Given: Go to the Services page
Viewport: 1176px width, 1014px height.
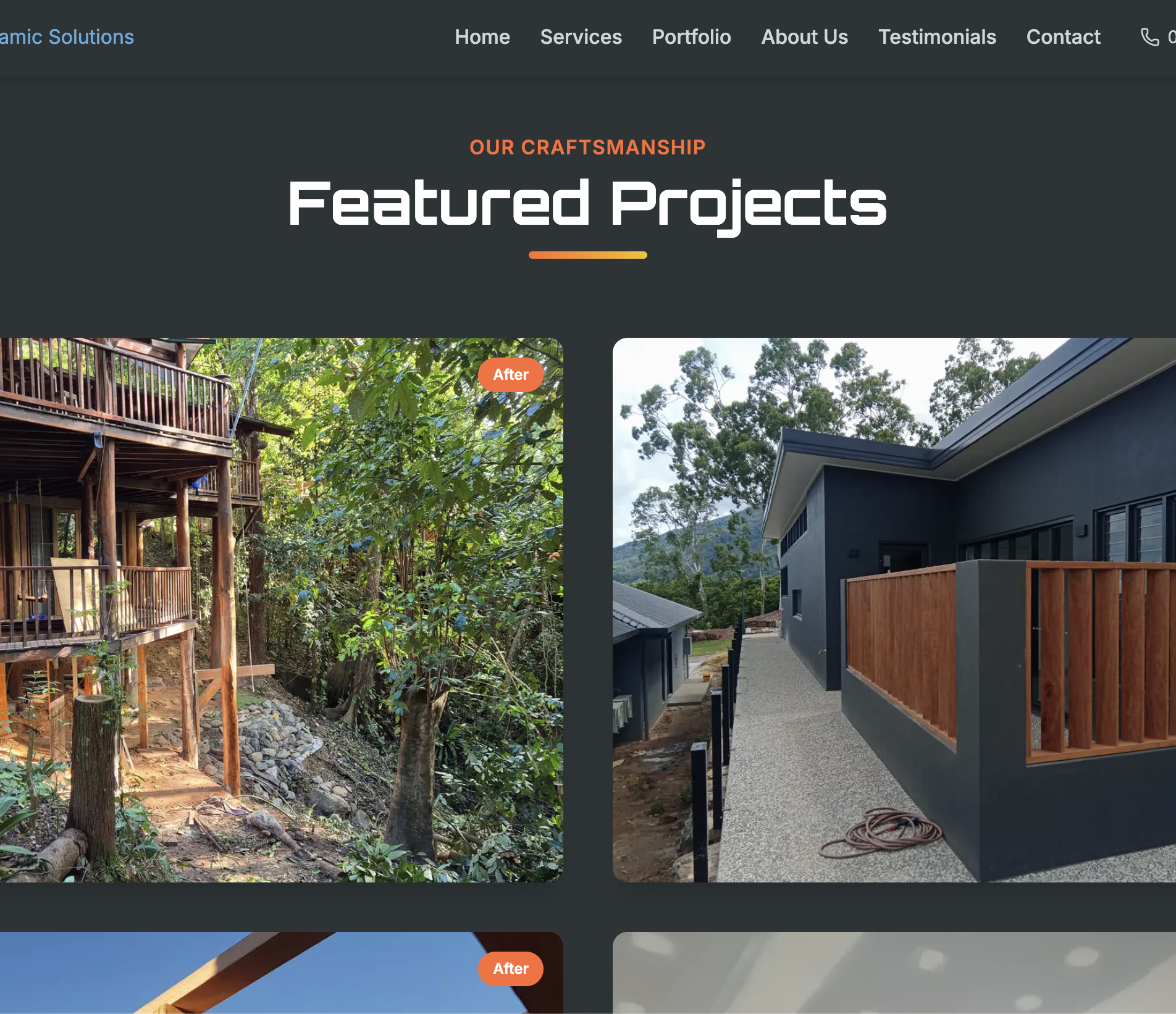Looking at the screenshot, I should pos(581,37).
